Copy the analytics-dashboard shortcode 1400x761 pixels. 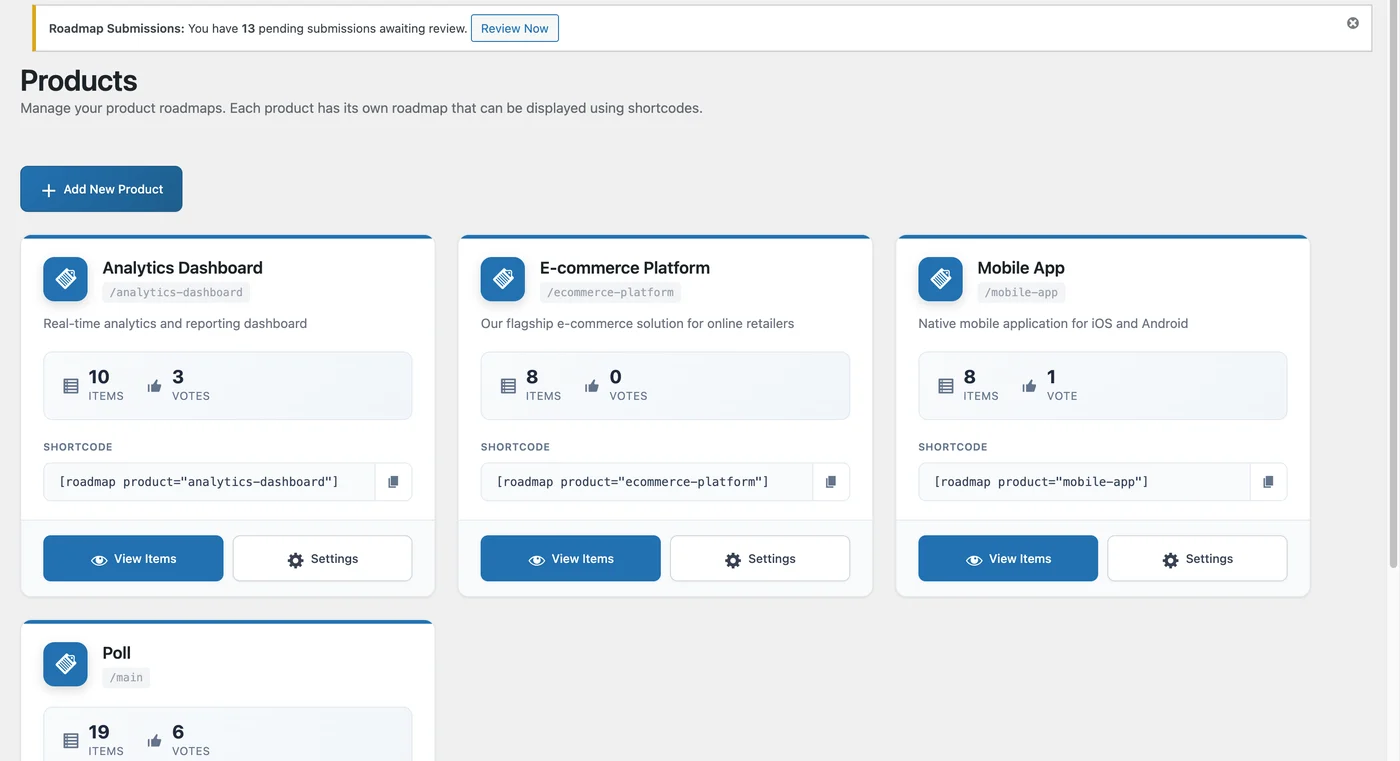[x=393, y=482]
